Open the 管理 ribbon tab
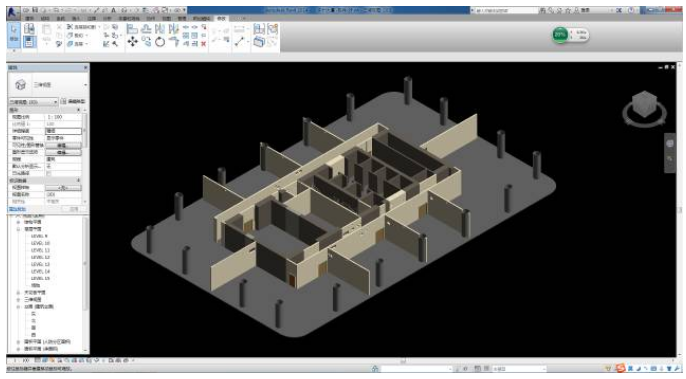Image resolution: width=686 pixels, height=379 pixels. tap(182, 18)
